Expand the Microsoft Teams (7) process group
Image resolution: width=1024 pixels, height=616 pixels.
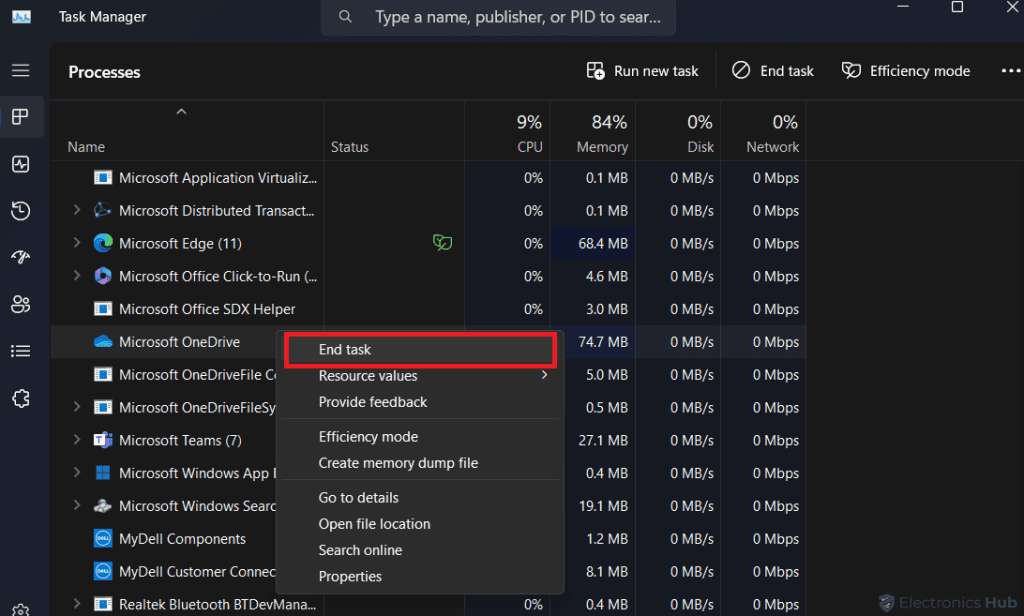click(x=77, y=440)
